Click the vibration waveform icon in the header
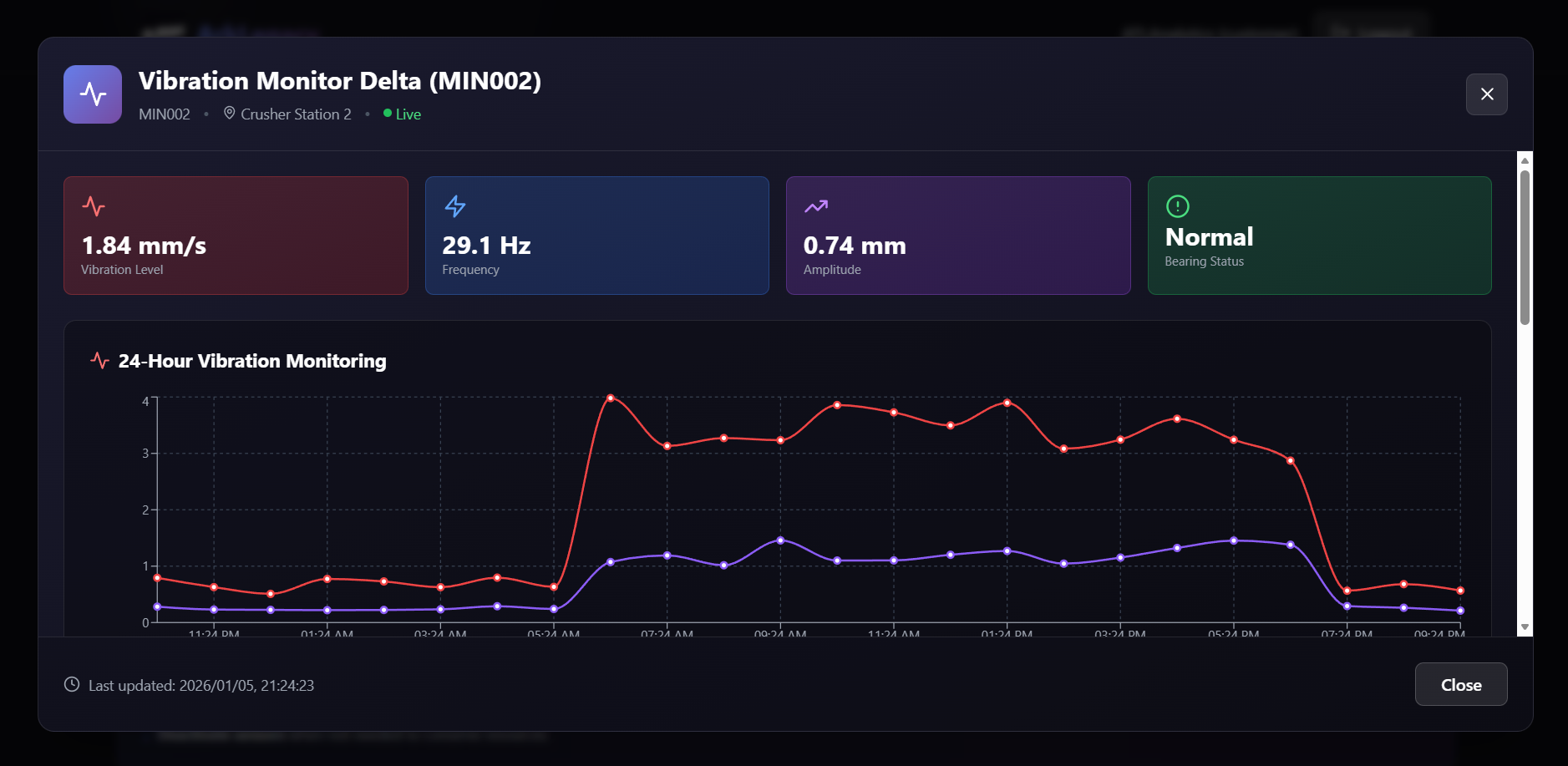Image resolution: width=1568 pixels, height=766 pixels. click(92, 94)
